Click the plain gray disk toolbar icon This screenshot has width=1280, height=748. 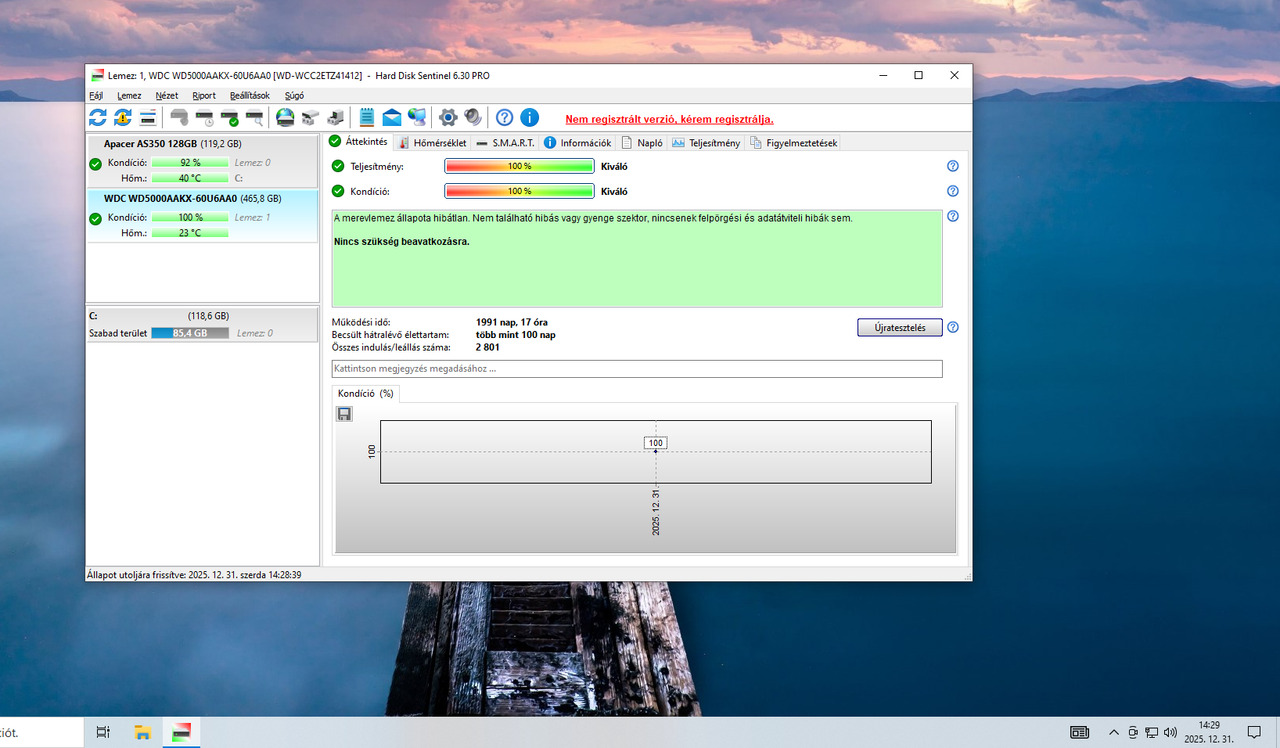tap(179, 118)
